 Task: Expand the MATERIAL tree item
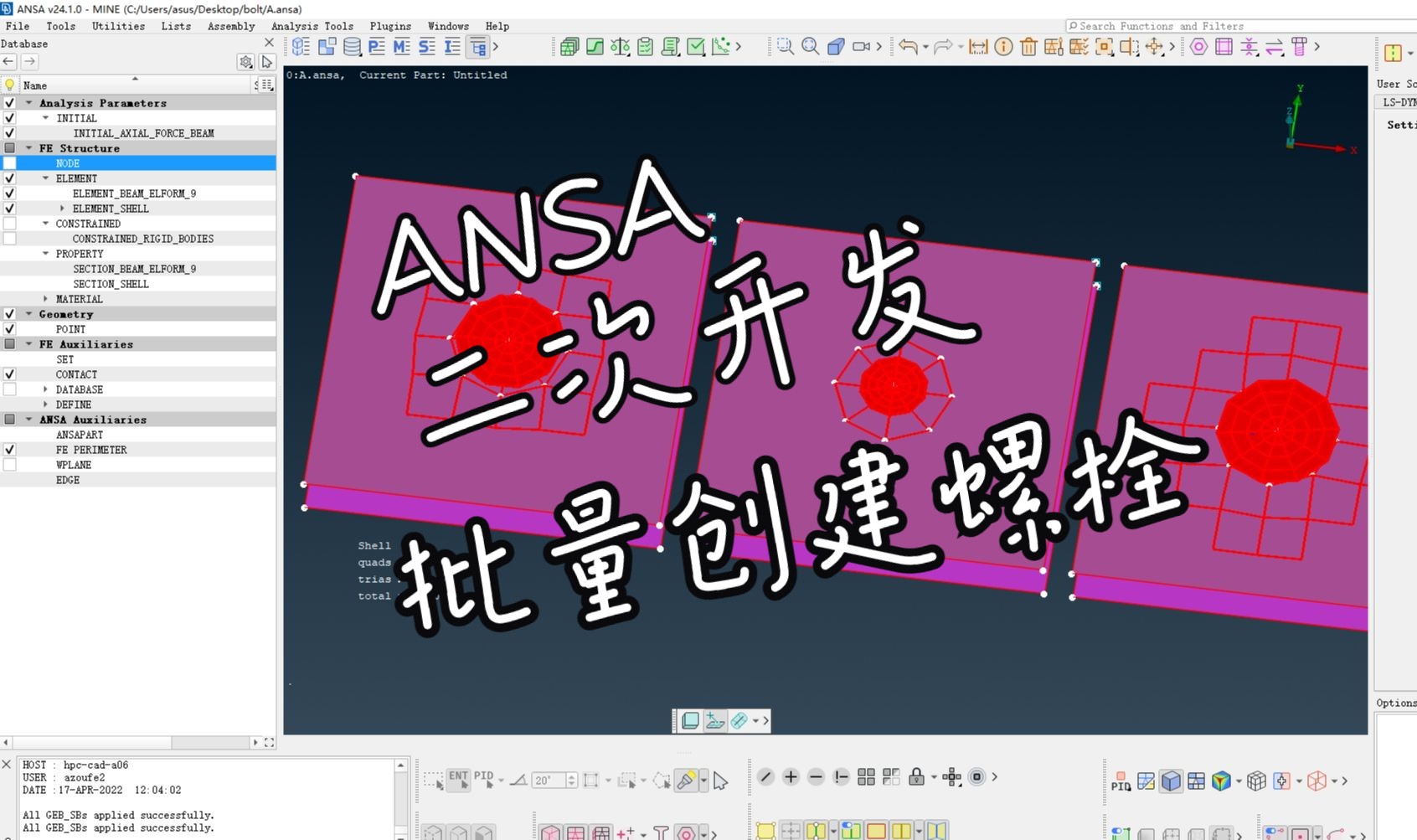point(46,298)
